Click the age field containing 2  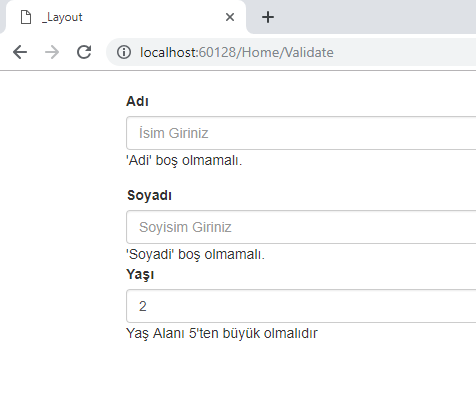301,306
